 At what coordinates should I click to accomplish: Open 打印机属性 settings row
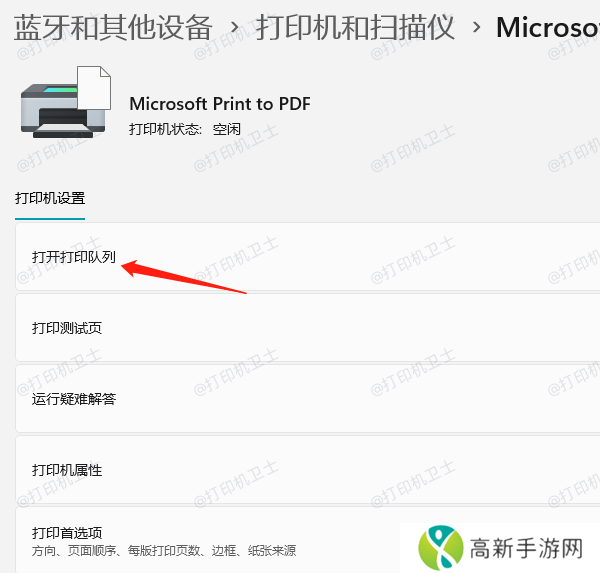[308, 470]
